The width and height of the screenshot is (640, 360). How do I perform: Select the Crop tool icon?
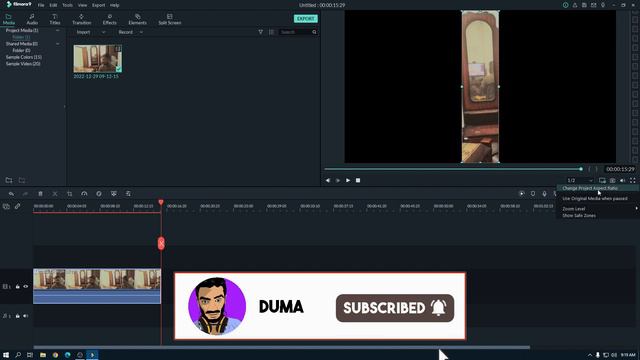click(x=69, y=194)
